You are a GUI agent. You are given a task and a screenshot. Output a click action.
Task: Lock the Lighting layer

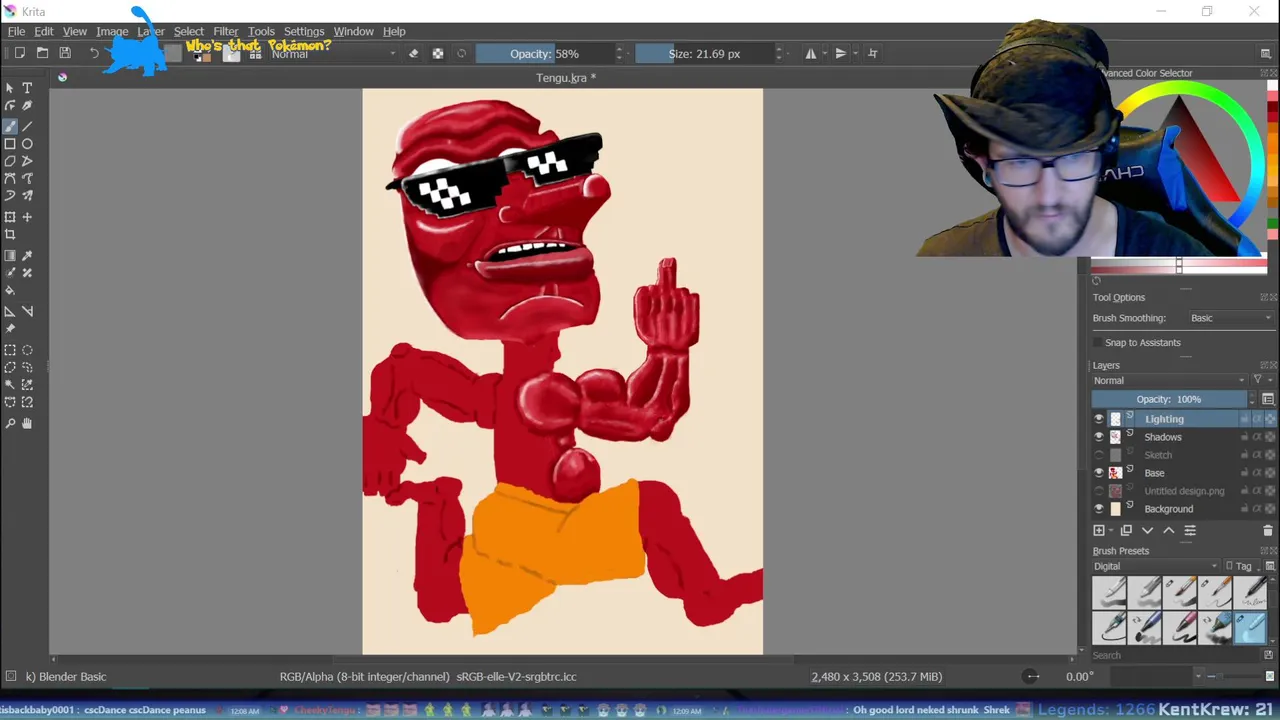(x=1245, y=419)
